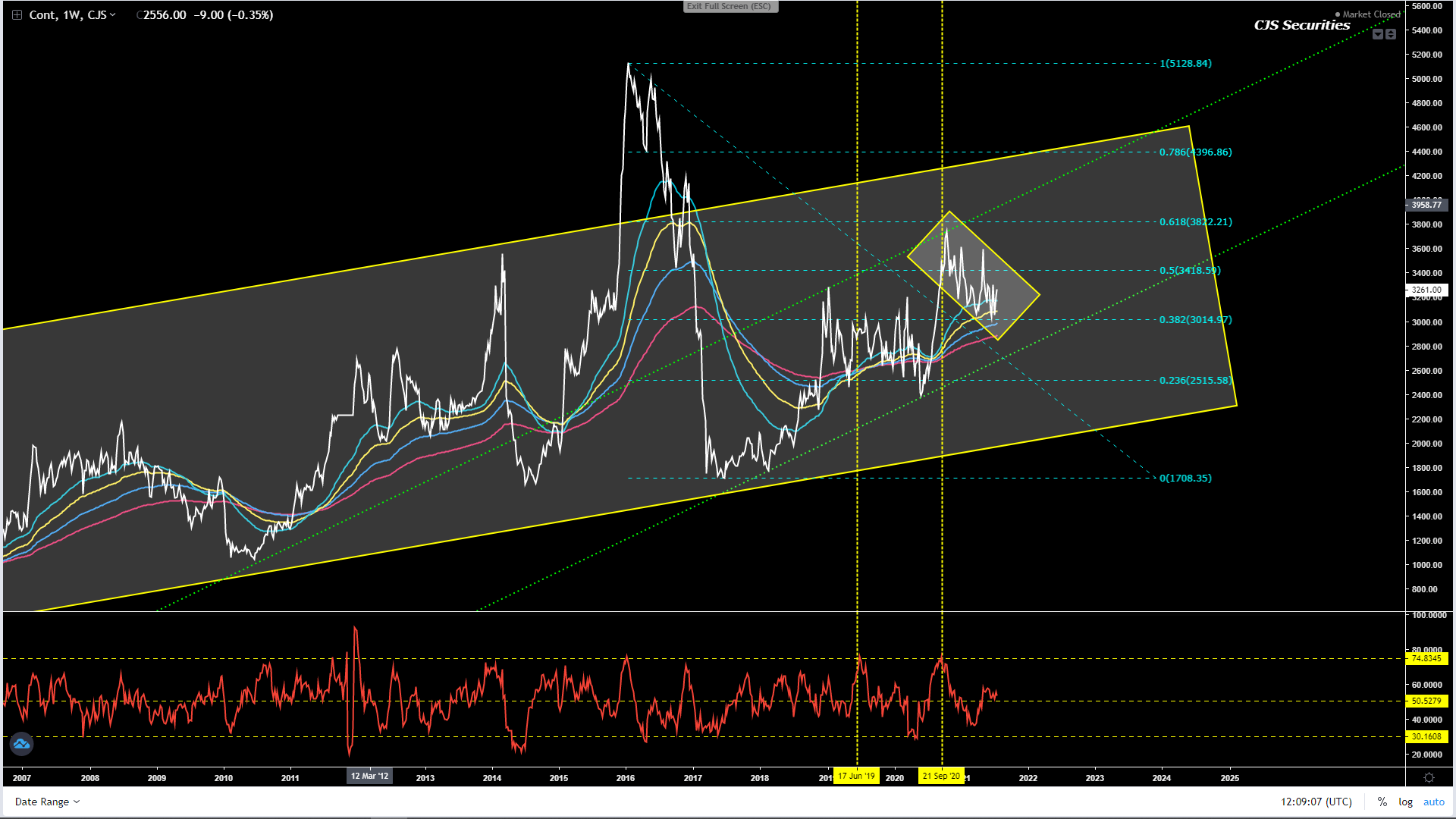Click the pane maximize up-down arrows icon
Image resolution: width=1456 pixels, height=819 pixels.
coord(1391,34)
